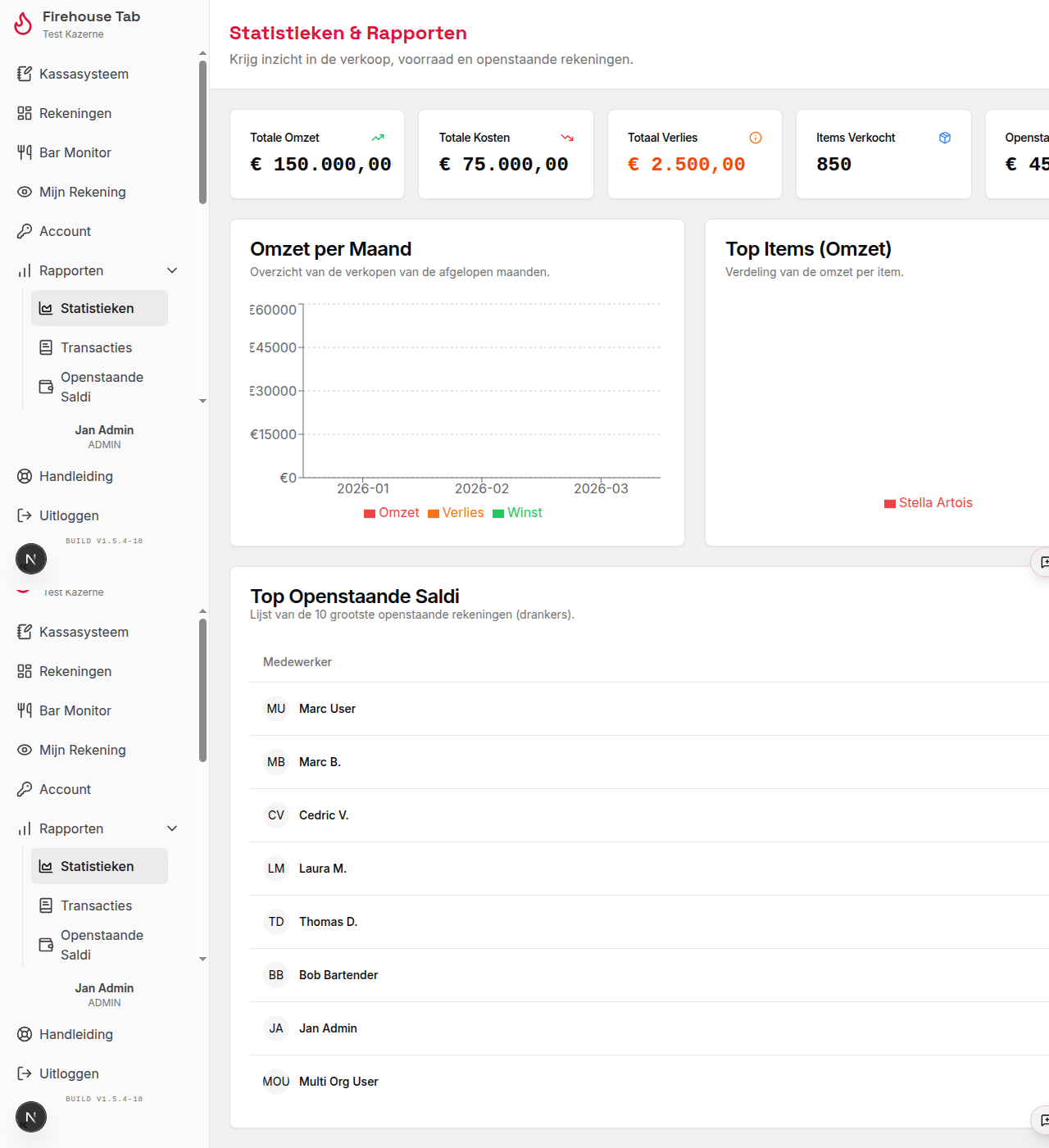Click upper sidebar scrollbar thumb
The height and width of the screenshot is (1148, 1049).
point(202,132)
